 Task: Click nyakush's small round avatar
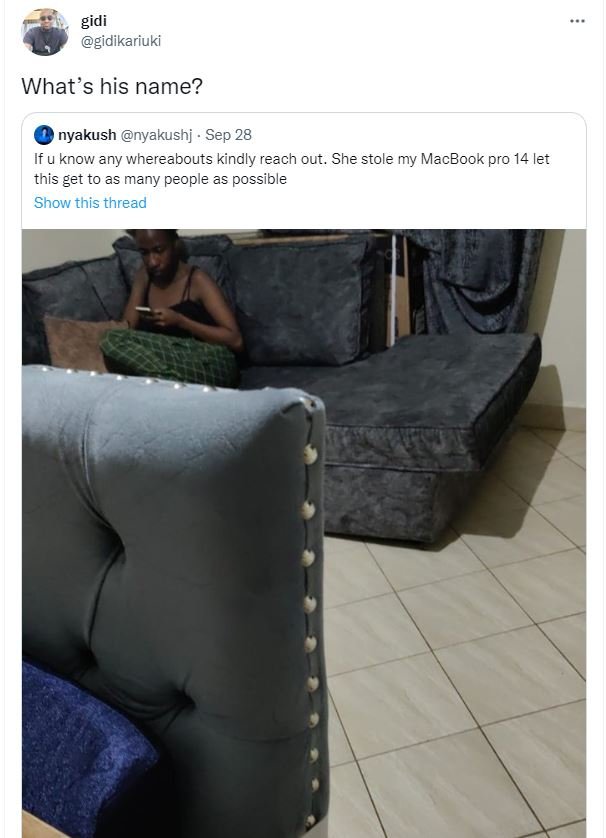pyautogui.click(x=44, y=135)
